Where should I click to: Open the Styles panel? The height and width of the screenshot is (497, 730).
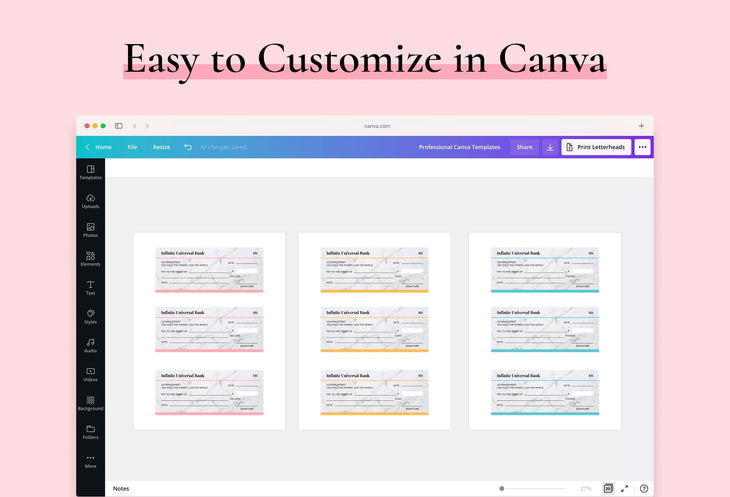coord(90,316)
